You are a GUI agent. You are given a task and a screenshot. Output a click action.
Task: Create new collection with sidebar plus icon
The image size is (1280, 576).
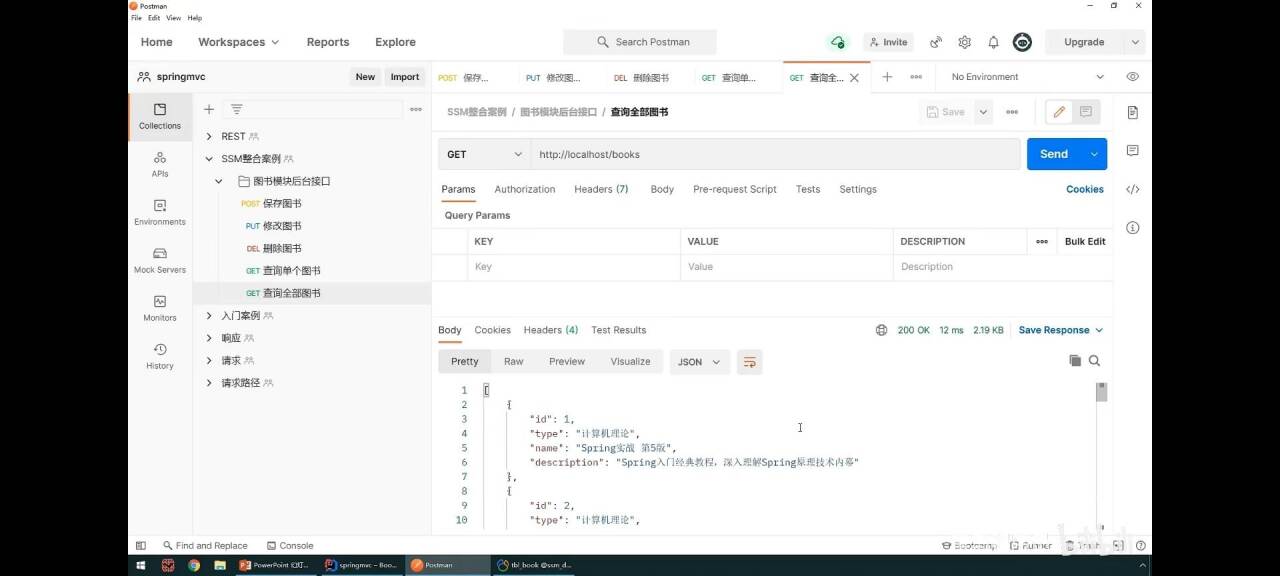click(x=209, y=109)
